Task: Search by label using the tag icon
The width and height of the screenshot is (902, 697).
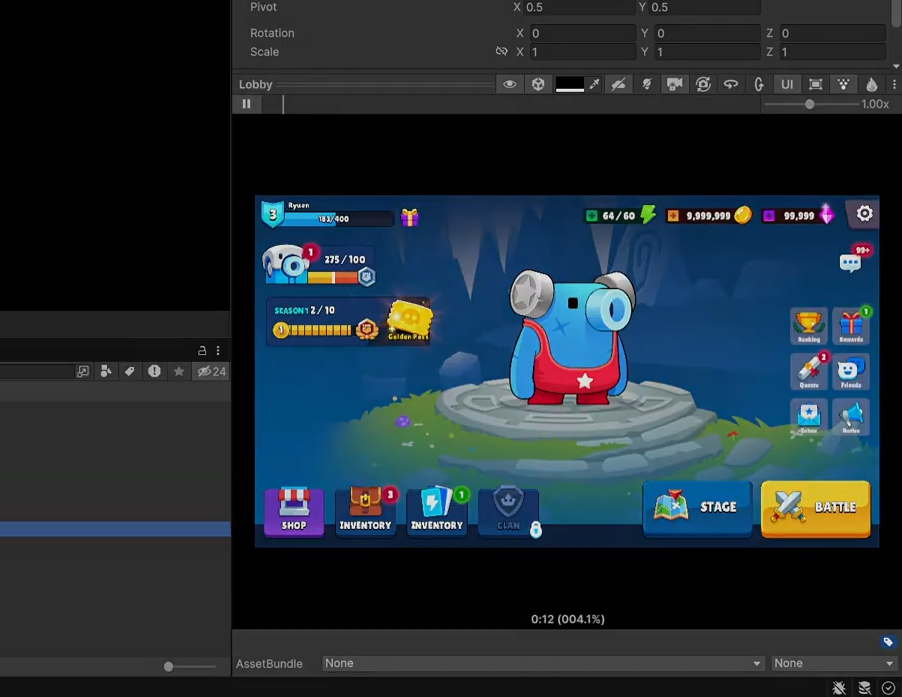Action: 129,371
